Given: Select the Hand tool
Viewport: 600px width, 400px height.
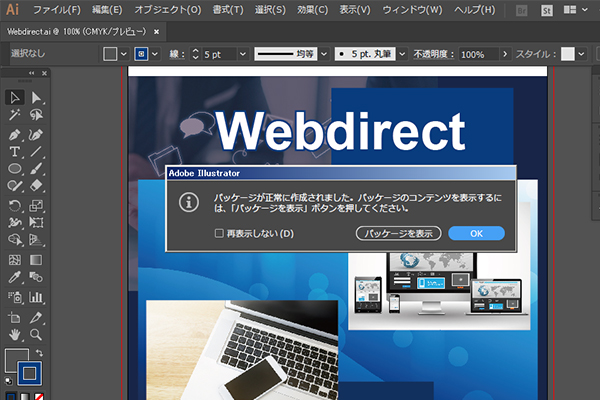Looking at the screenshot, I should coord(15,335).
